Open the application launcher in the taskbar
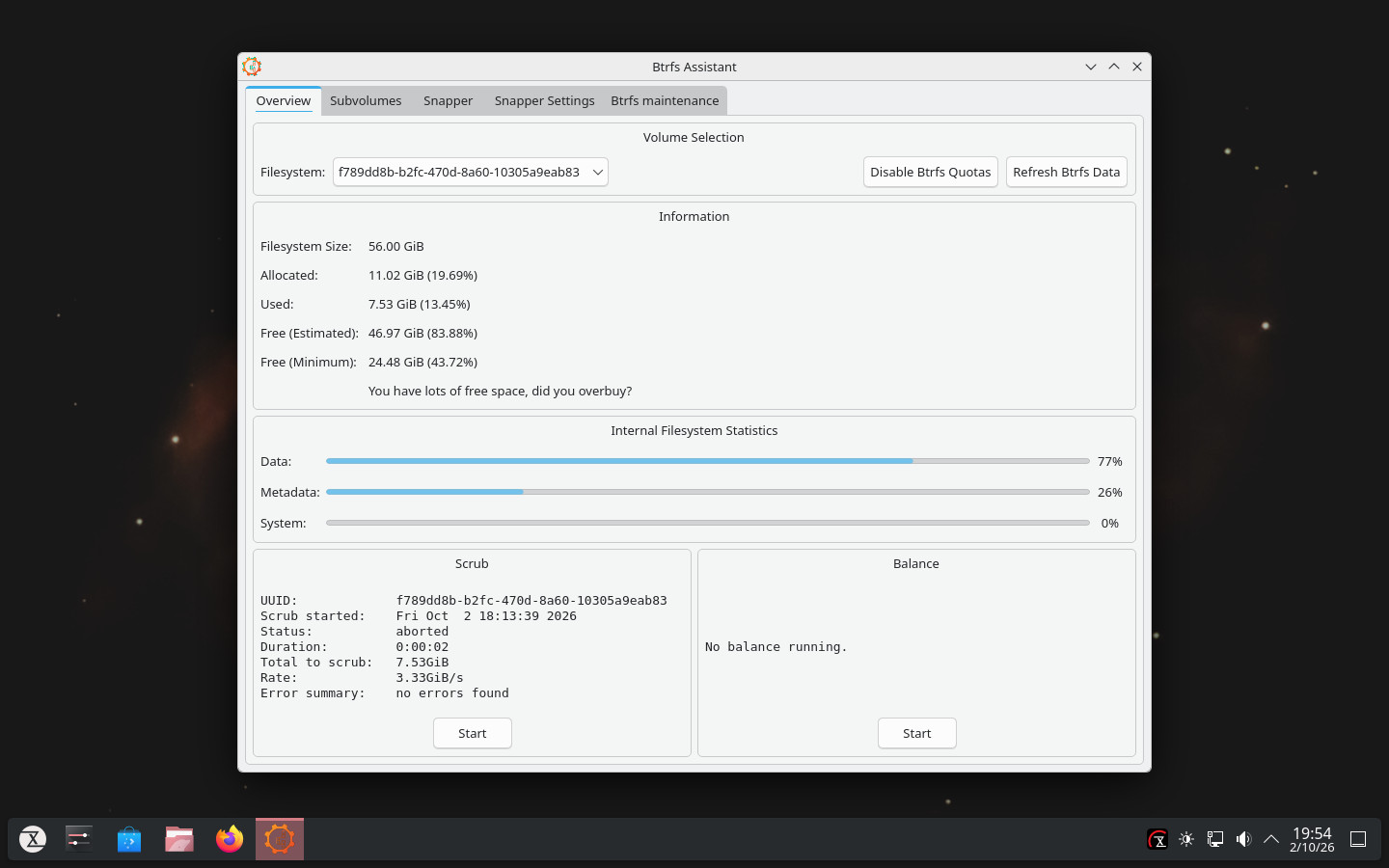 [33, 839]
